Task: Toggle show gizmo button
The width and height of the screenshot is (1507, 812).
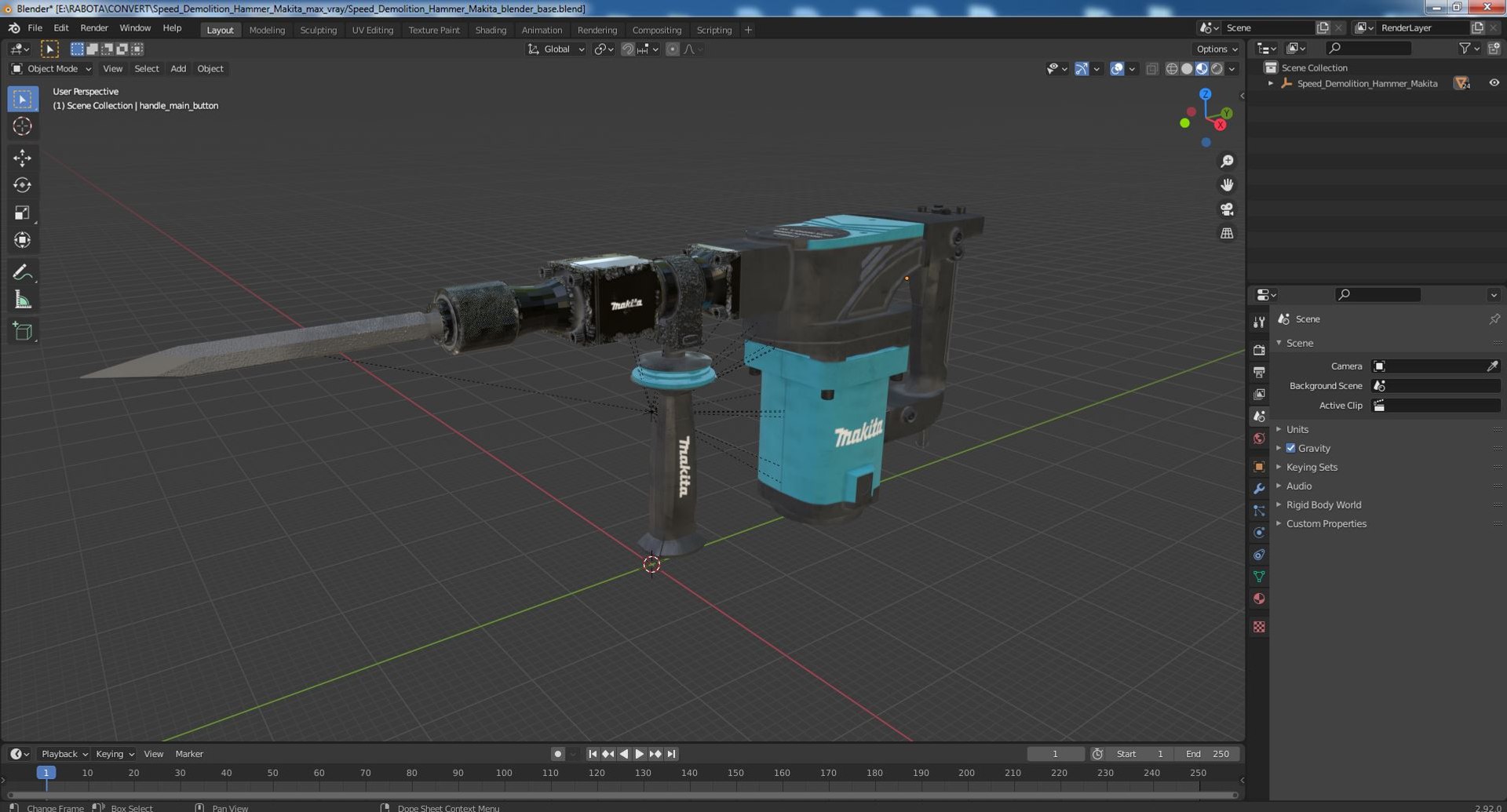Action: click(1082, 69)
